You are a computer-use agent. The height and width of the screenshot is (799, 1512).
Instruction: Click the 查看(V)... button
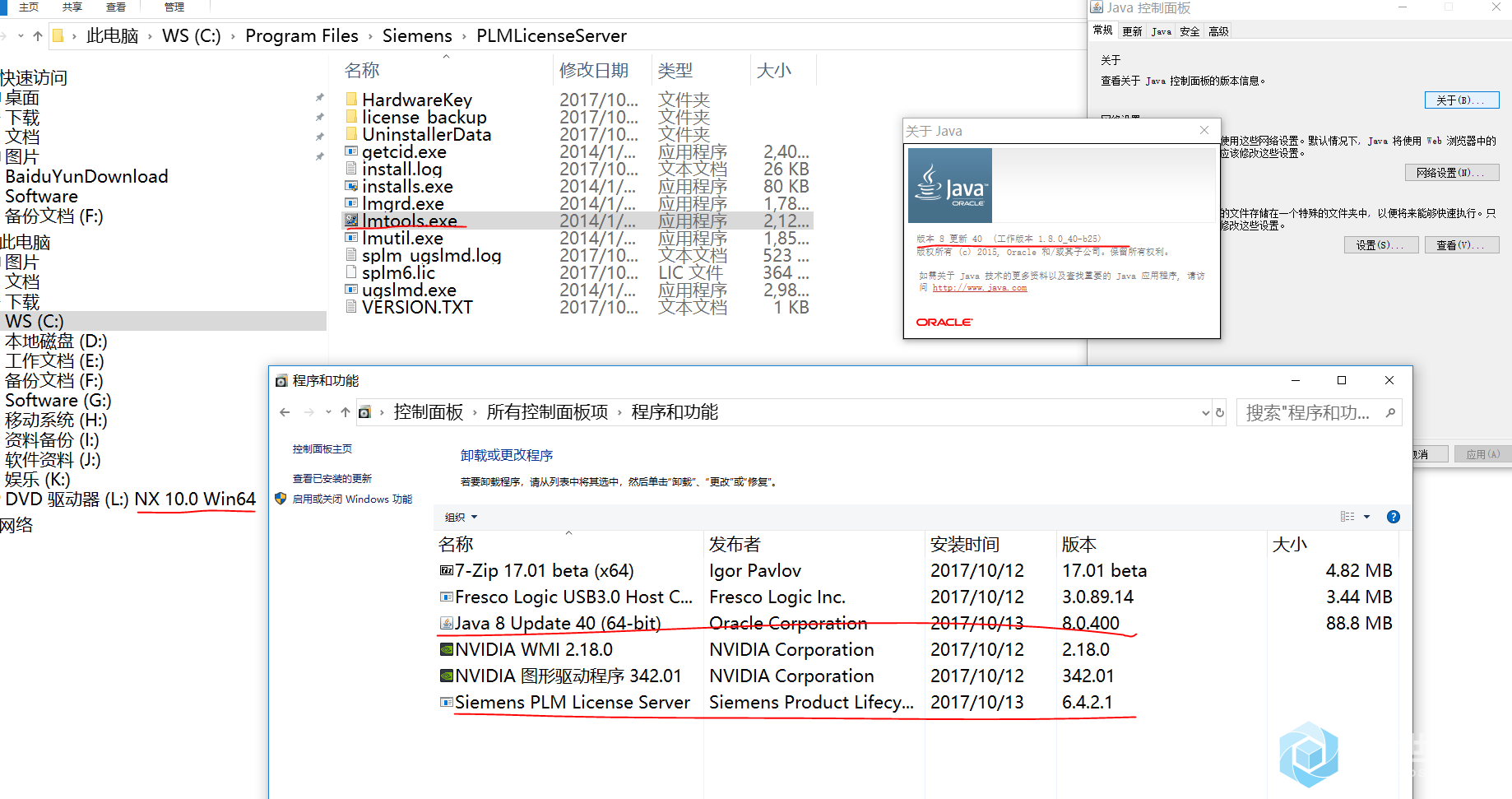click(x=1461, y=245)
